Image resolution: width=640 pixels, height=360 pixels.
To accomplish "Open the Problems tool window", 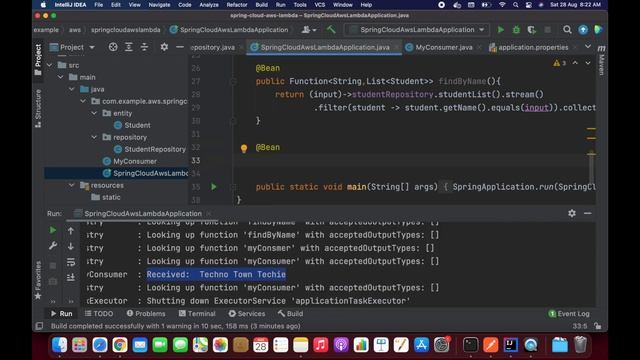I will [x=146, y=313].
